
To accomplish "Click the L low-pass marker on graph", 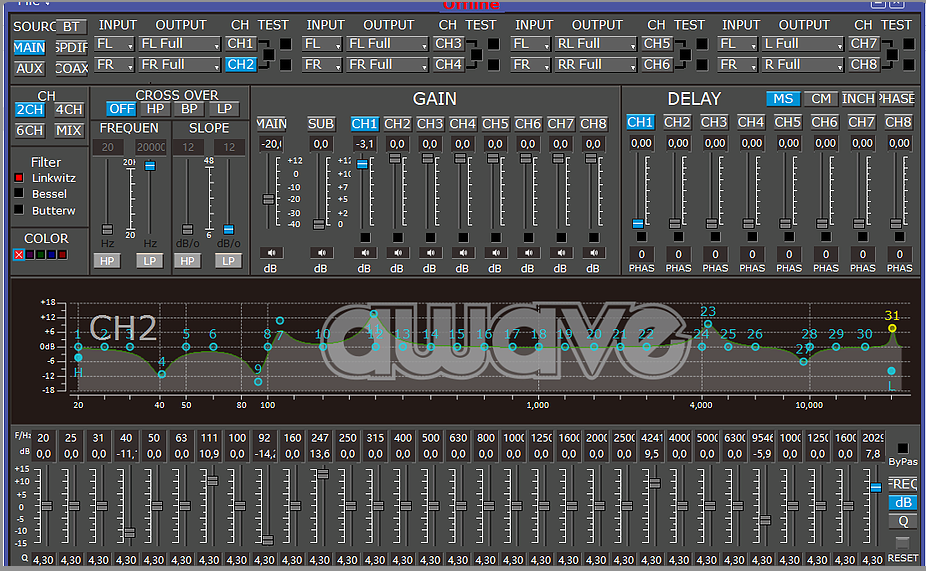I will (x=891, y=371).
